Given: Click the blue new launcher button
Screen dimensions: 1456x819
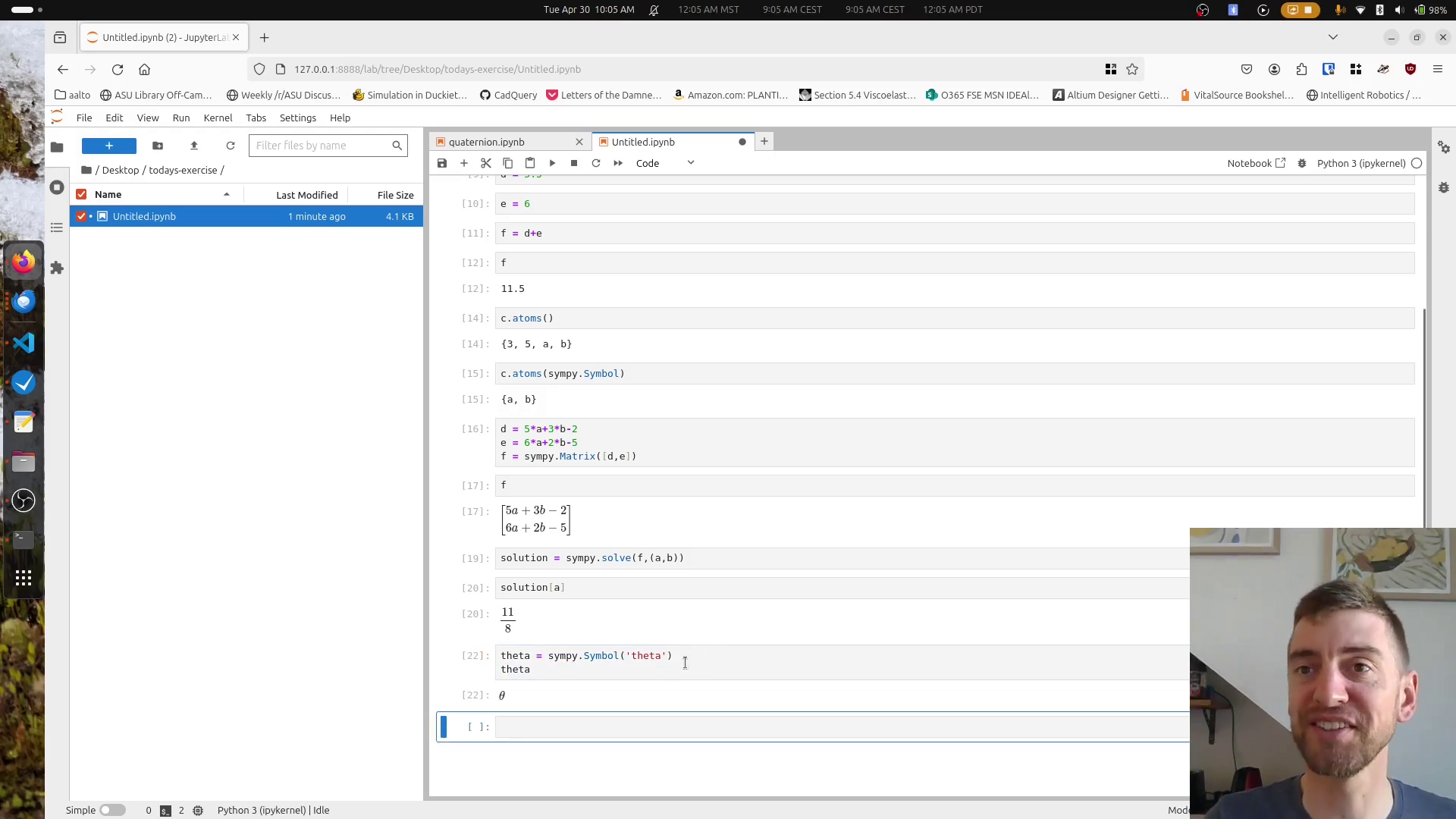Looking at the screenshot, I should (109, 146).
